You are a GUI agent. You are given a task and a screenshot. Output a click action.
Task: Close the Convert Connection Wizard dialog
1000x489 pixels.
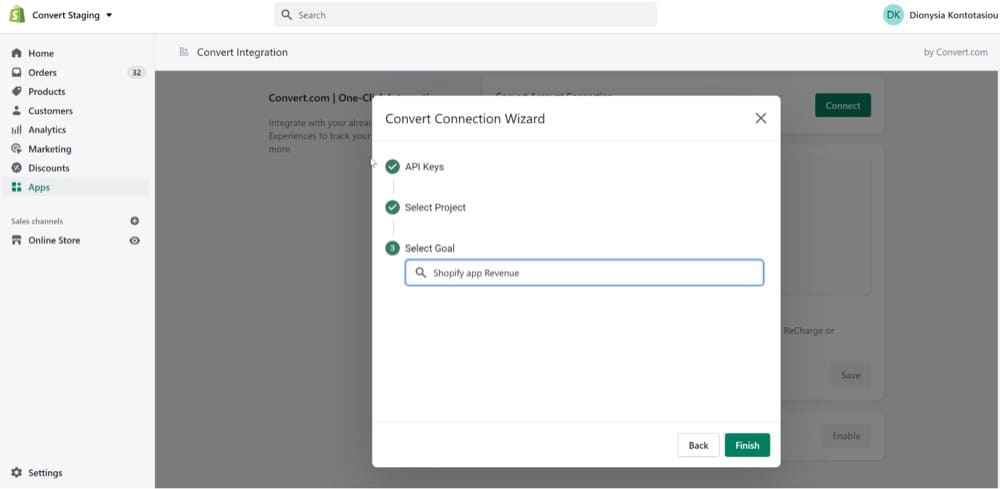(761, 118)
